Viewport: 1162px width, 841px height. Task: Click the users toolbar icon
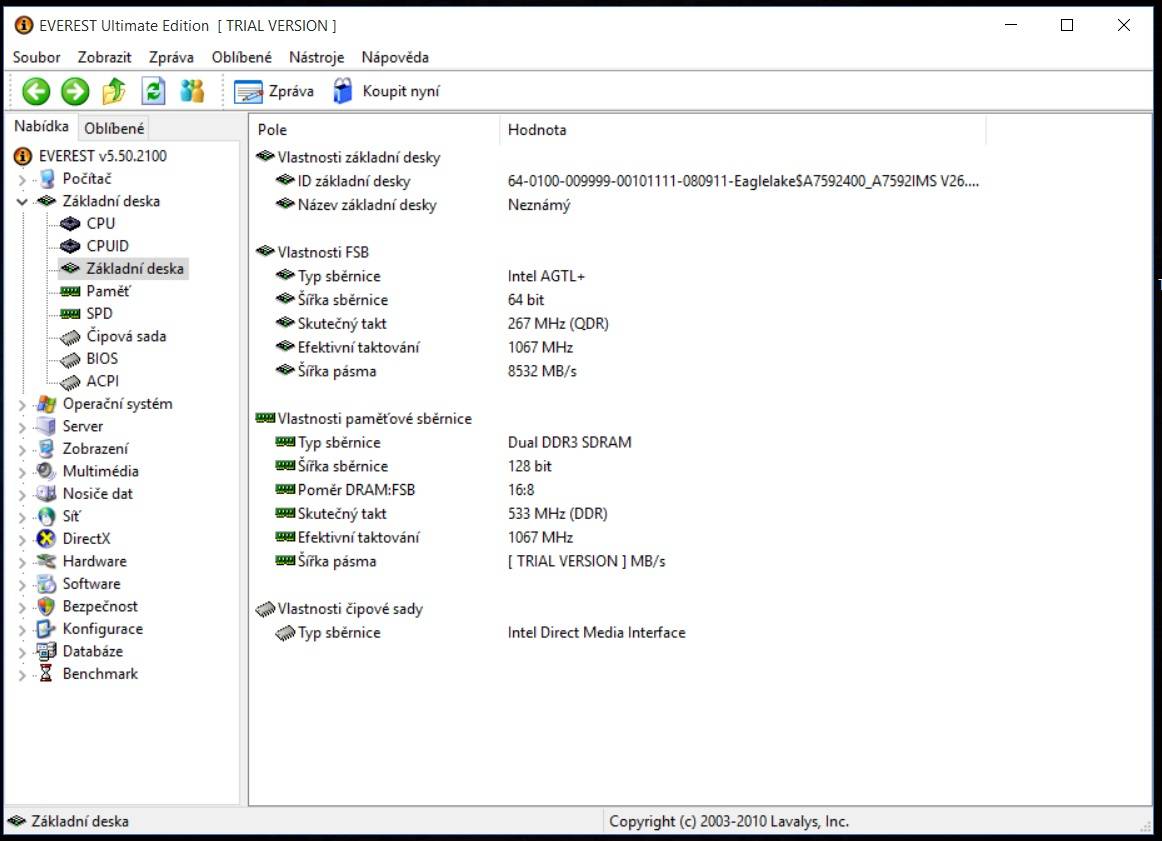192,91
